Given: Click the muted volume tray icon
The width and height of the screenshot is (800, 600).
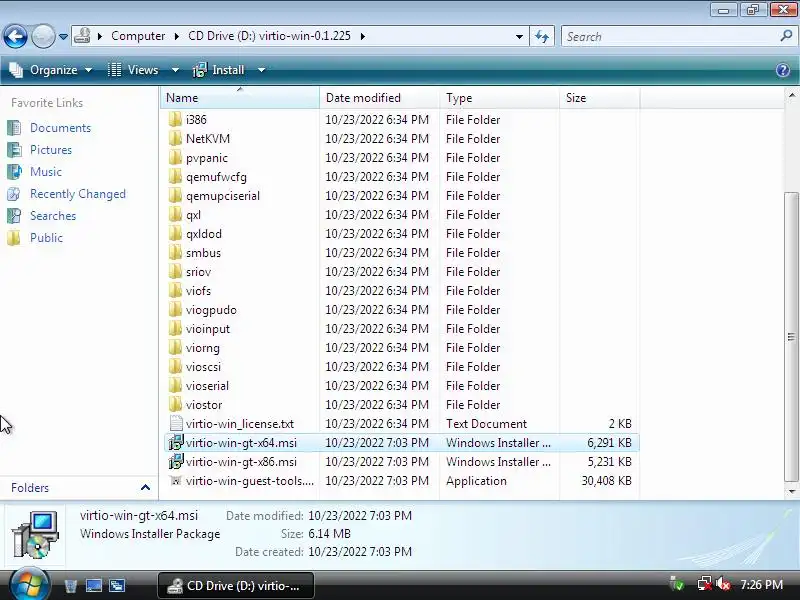Looking at the screenshot, I should (x=723, y=584).
